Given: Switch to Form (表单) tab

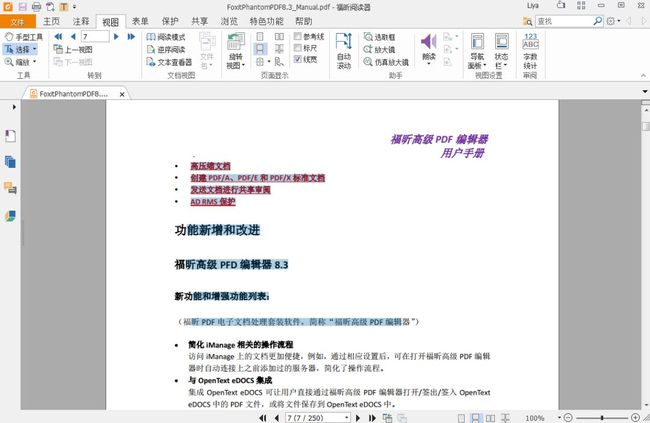Looking at the screenshot, I should click(140, 21).
